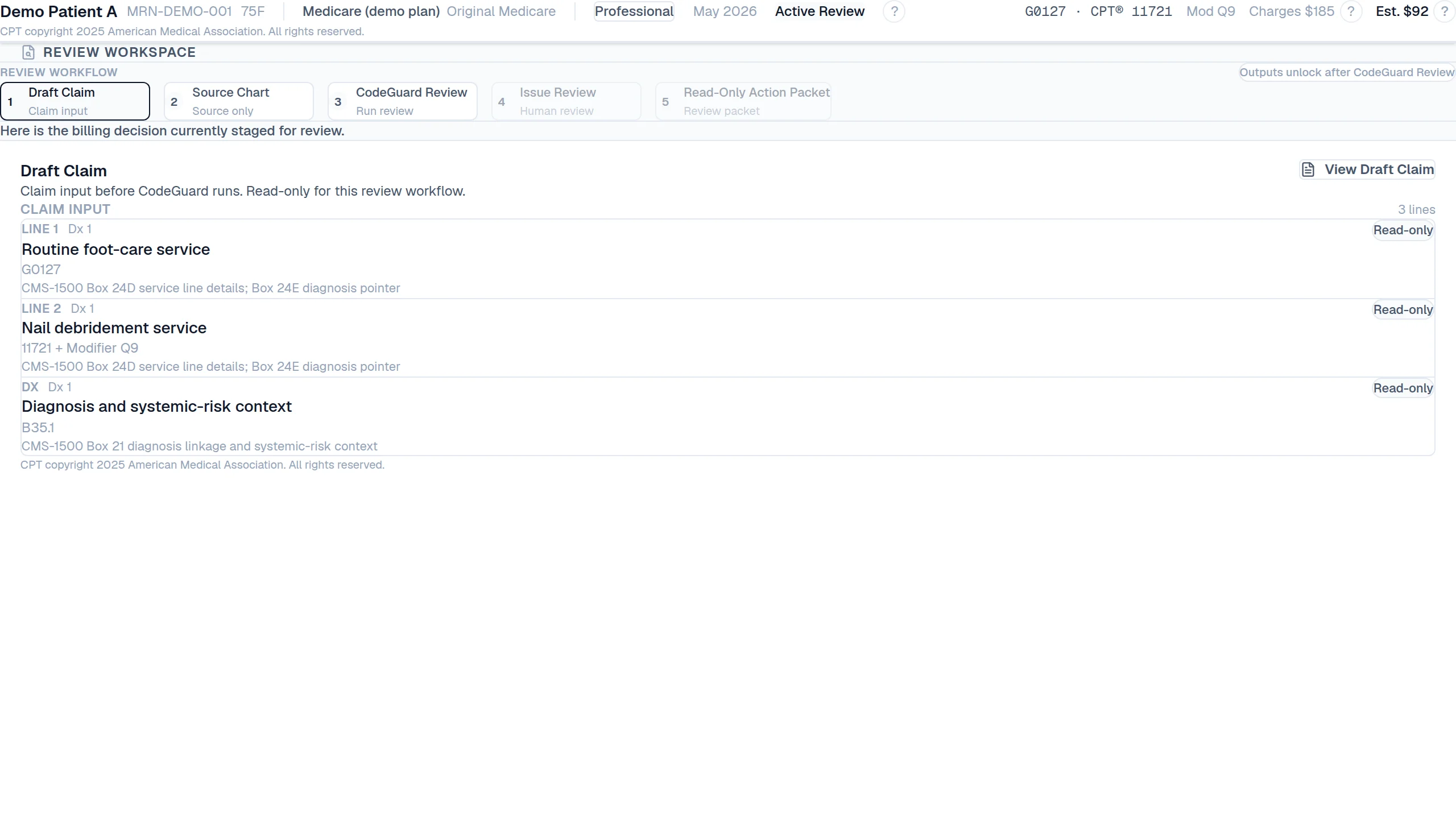Click the CLAIM INPUT section heading
The image size is (1456, 819).
point(65,209)
